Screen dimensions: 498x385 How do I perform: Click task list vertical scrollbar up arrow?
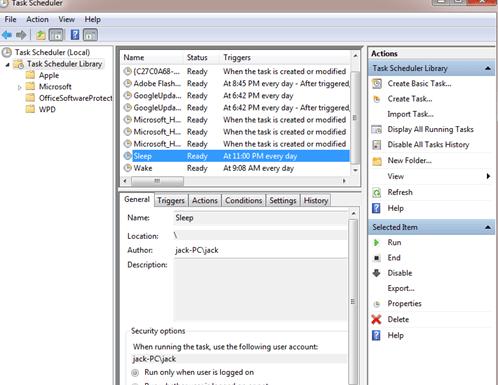(x=355, y=56)
